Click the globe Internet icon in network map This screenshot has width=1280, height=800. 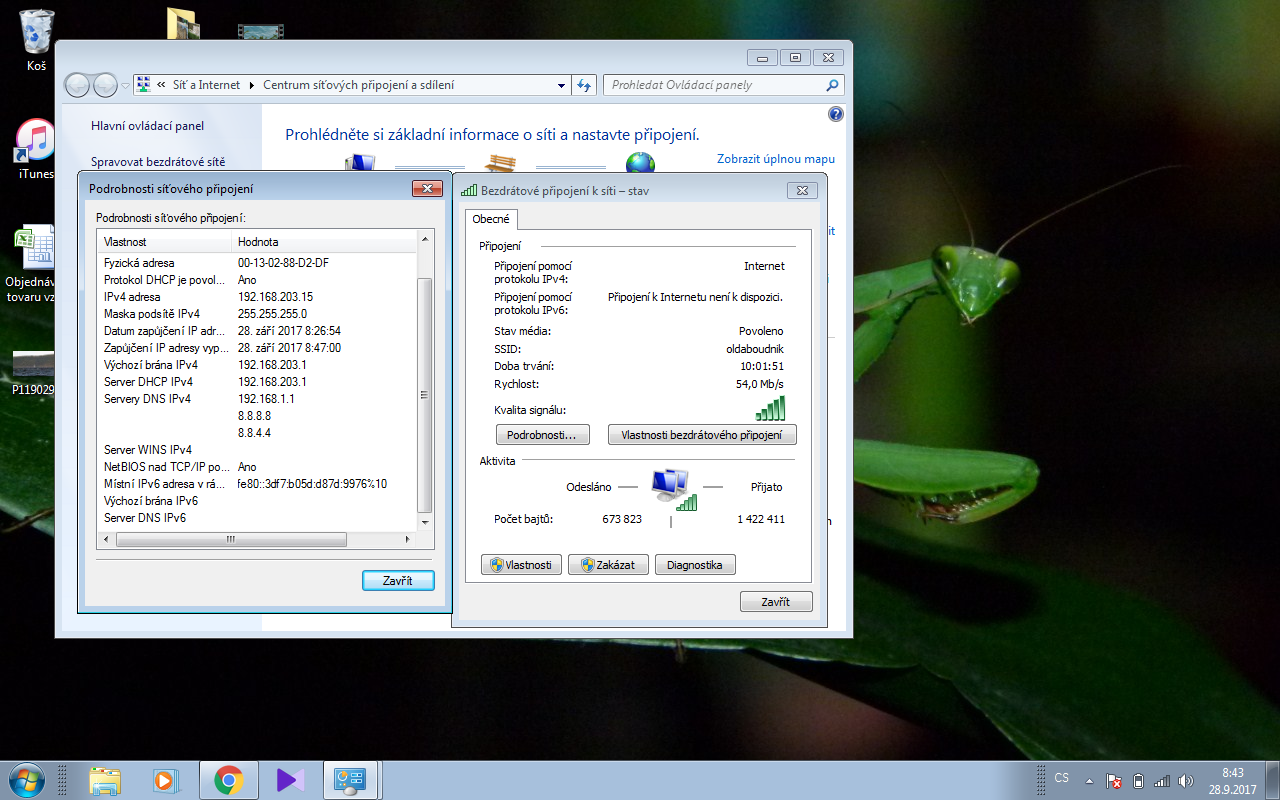(640, 164)
